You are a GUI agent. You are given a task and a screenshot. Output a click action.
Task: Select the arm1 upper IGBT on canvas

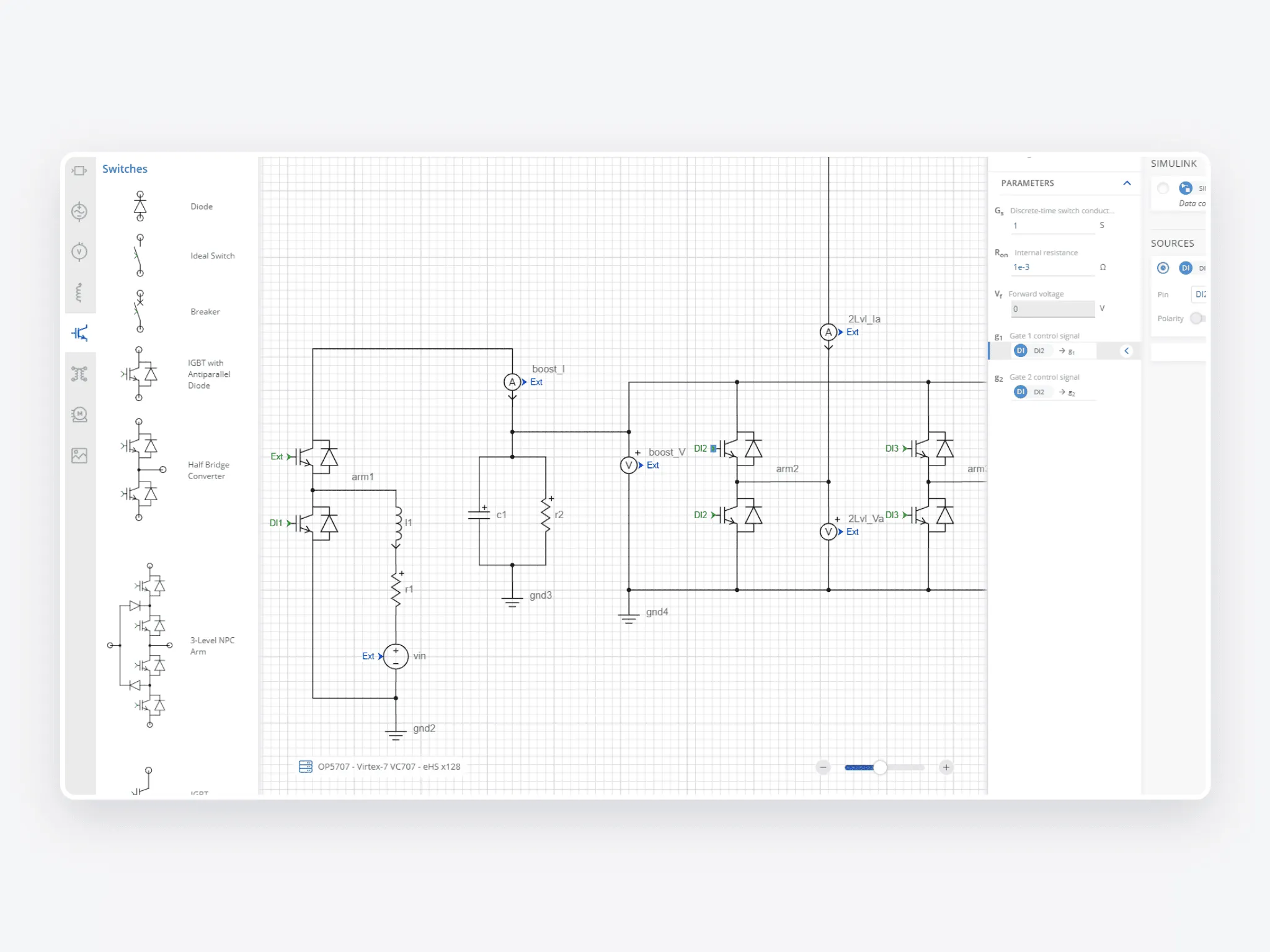[317, 457]
